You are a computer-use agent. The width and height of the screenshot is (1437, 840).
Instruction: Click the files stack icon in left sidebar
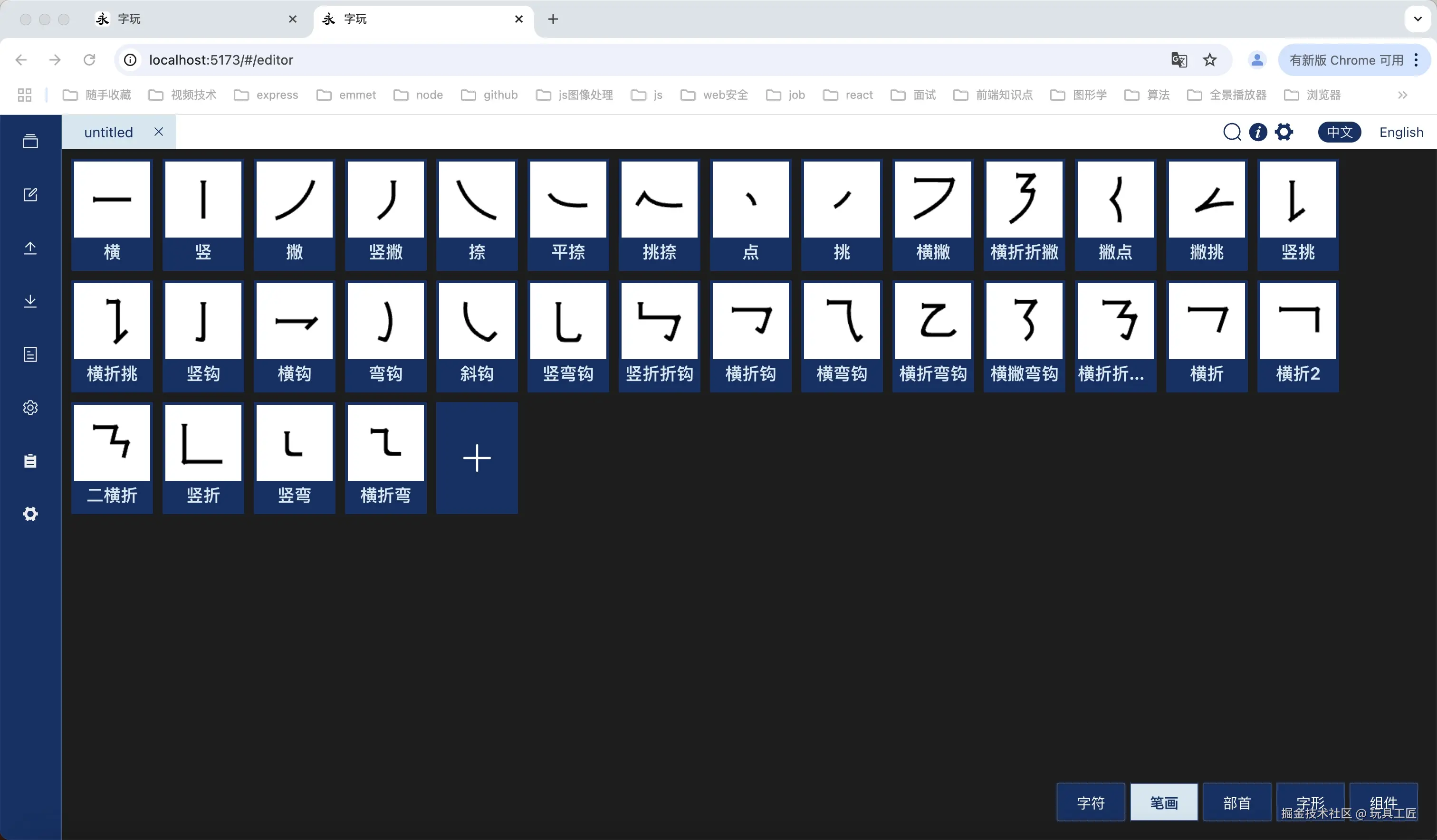(x=30, y=141)
